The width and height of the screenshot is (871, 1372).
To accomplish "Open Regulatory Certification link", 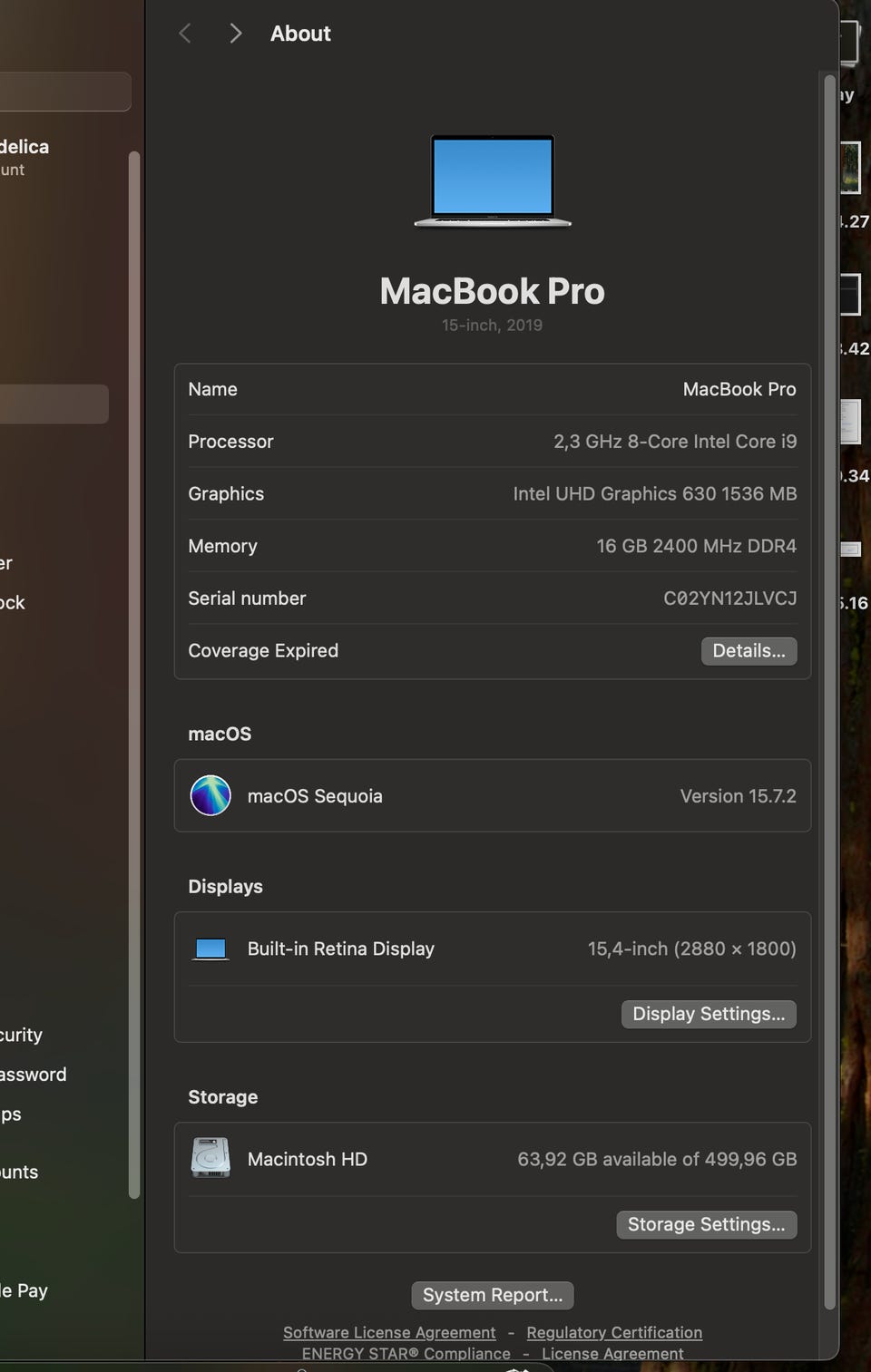I will pos(614,1332).
